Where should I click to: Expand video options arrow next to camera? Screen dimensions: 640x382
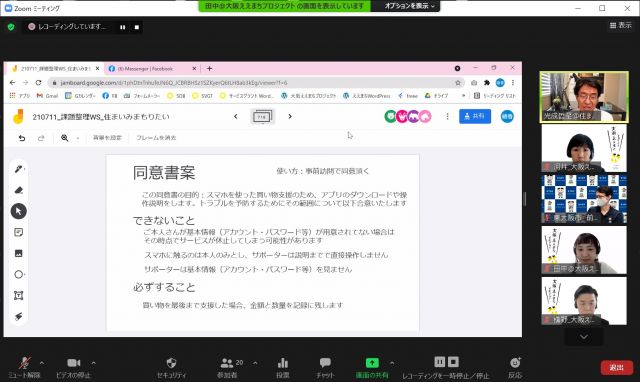[x=93, y=363]
